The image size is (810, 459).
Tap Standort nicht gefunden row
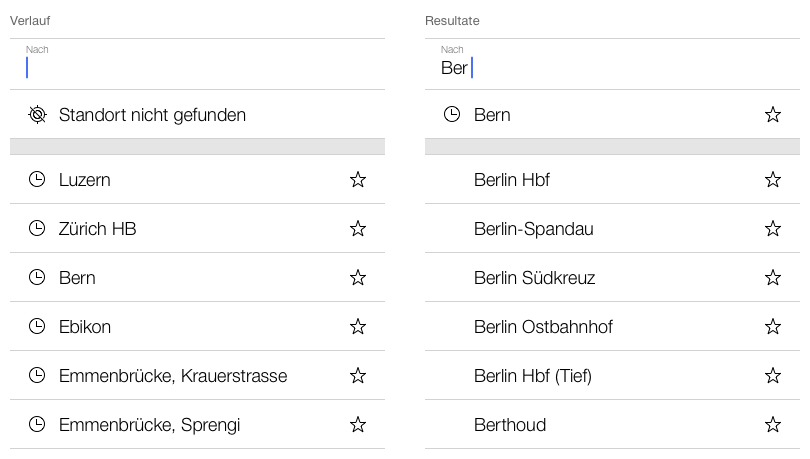pos(152,115)
